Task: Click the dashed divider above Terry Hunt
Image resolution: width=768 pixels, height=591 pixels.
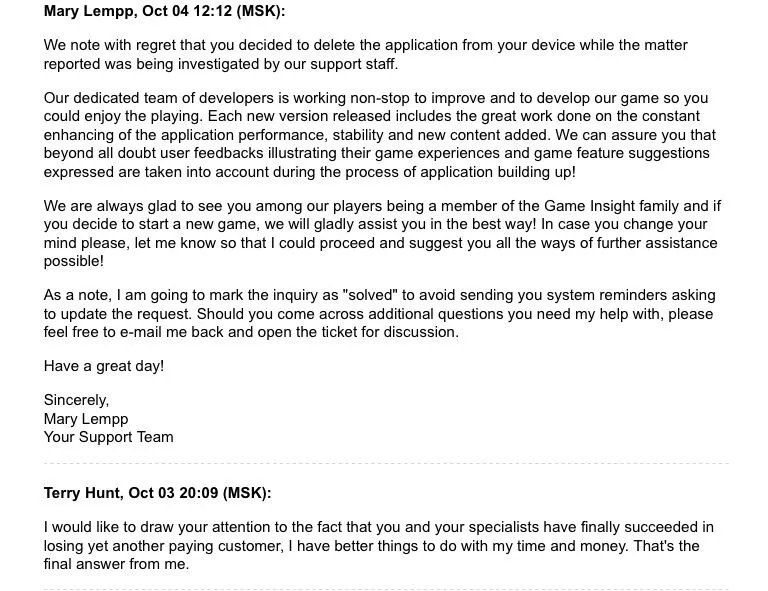Action: [386, 464]
